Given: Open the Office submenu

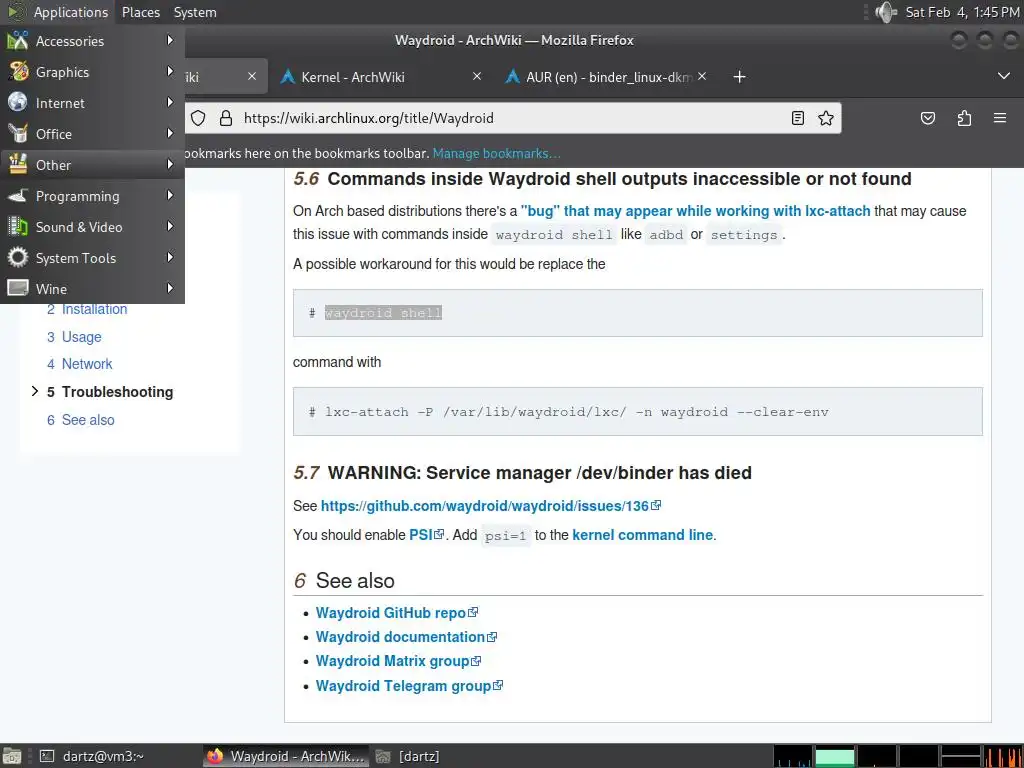Looking at the screenshot, I should (92, 134).
